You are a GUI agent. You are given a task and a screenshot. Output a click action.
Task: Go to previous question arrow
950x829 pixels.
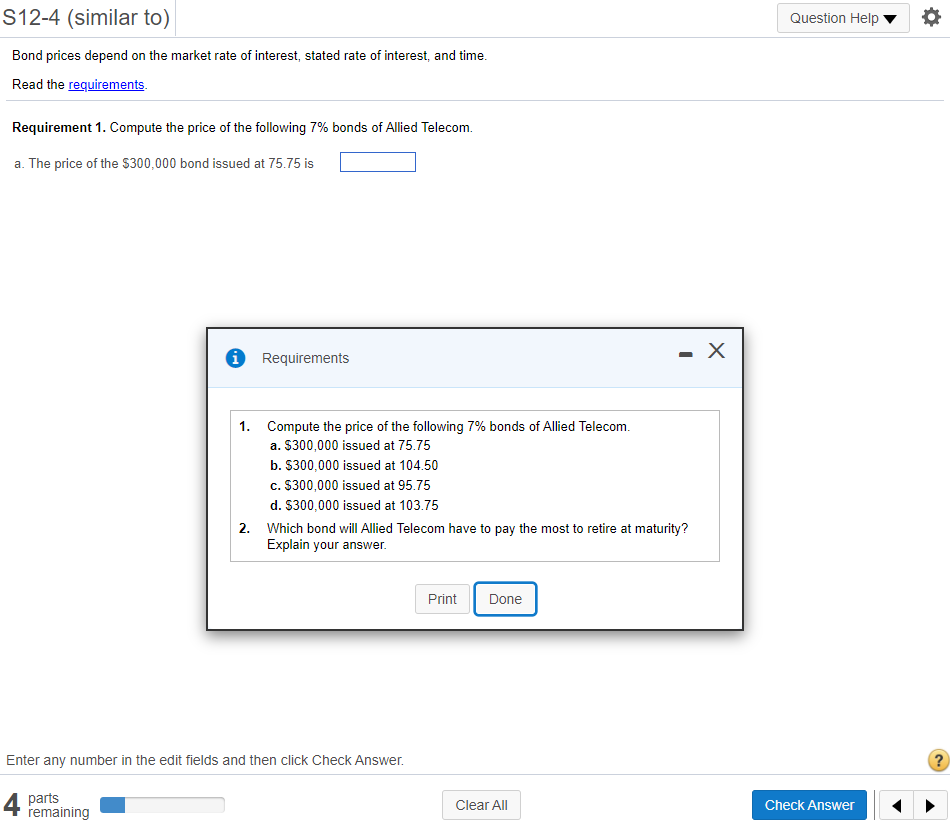coord(897,805)
